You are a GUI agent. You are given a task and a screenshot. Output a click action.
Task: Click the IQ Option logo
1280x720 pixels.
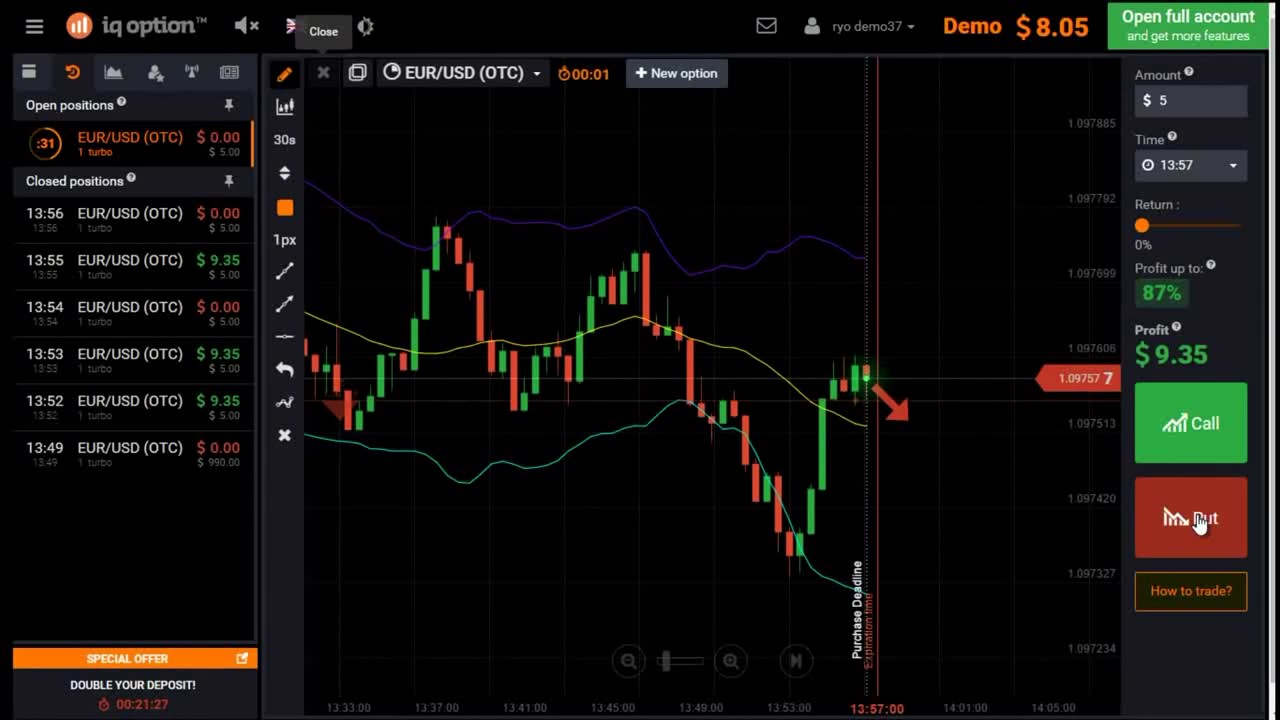tap(136, 27)
